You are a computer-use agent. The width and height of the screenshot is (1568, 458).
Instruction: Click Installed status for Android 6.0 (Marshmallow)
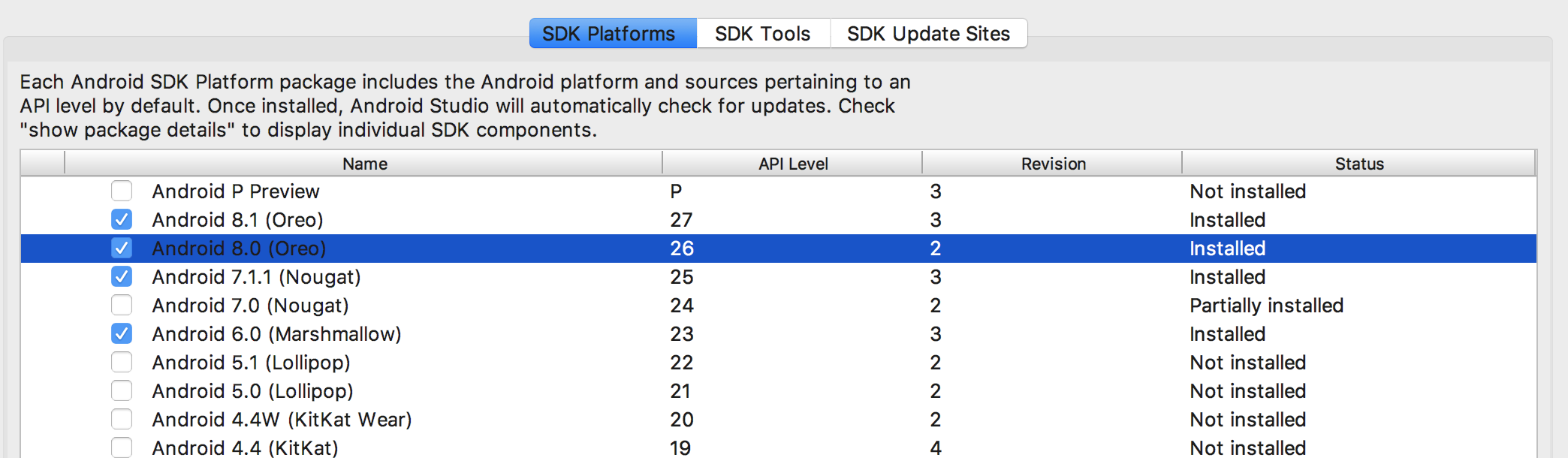tap(1227, 334)
